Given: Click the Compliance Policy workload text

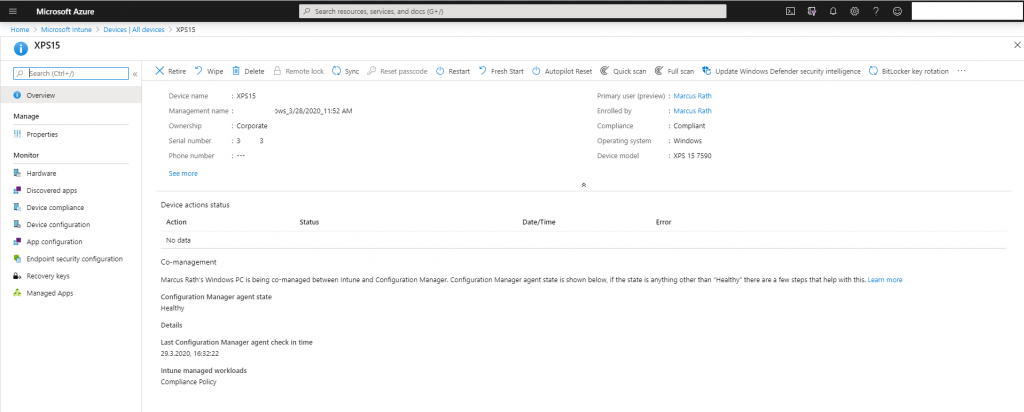Looking at the screenshot, I should (188, 382).
